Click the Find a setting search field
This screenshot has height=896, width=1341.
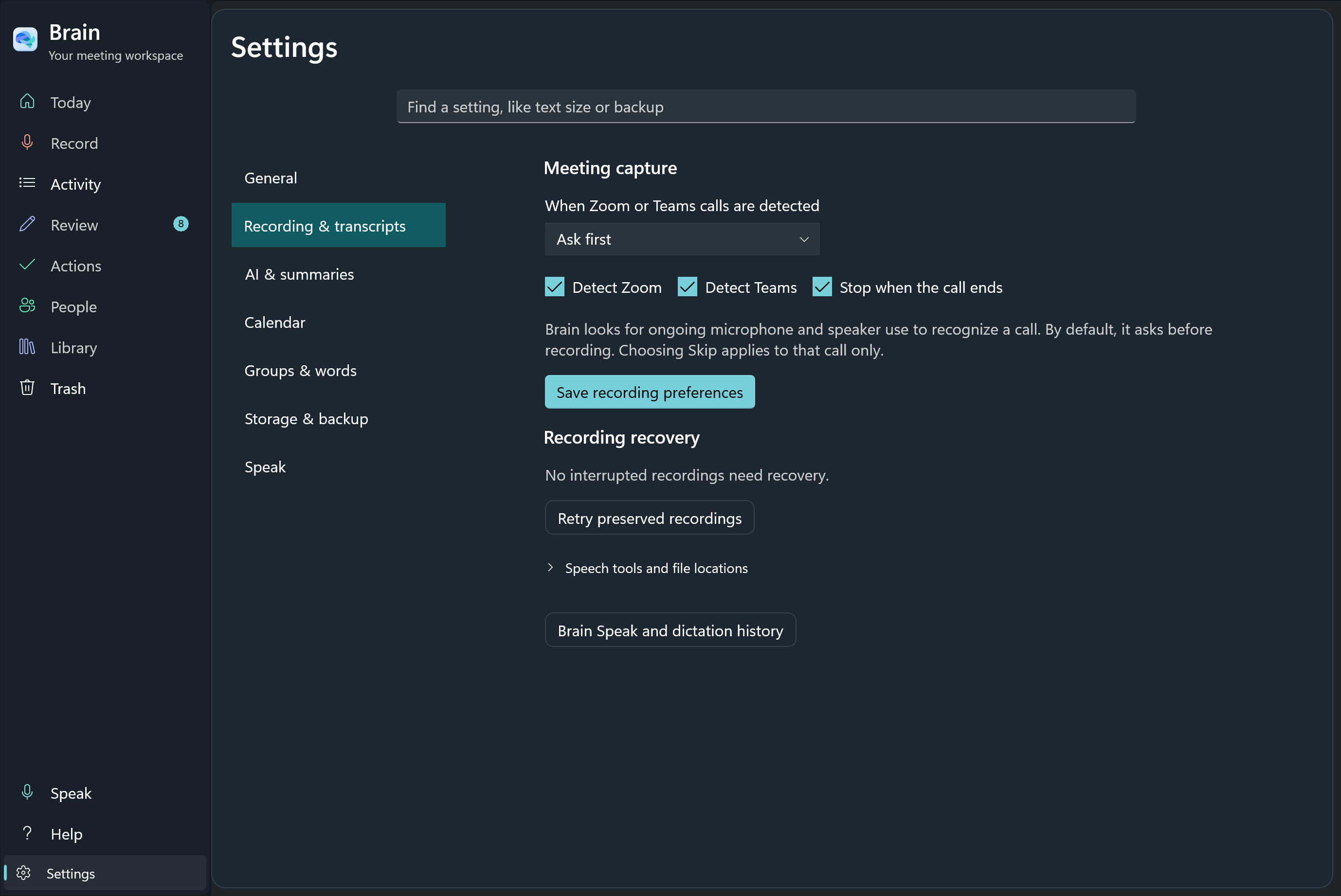click(766, 107)
